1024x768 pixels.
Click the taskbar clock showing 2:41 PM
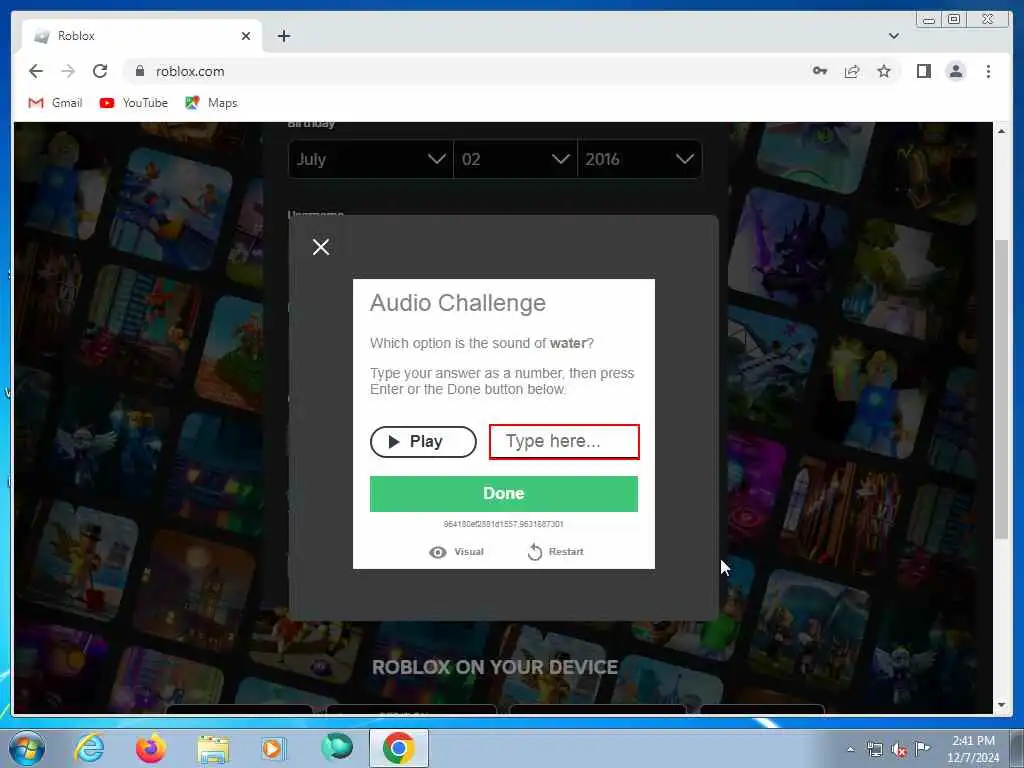973,749
